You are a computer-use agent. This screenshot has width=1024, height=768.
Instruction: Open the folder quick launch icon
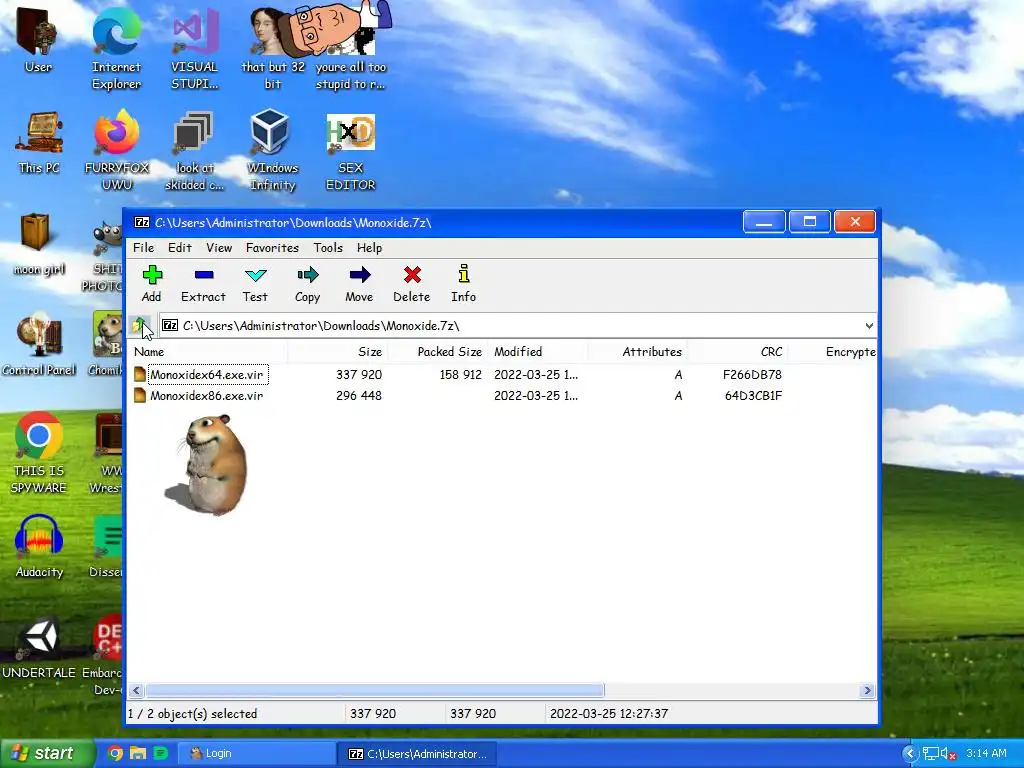tap(138, 753)
